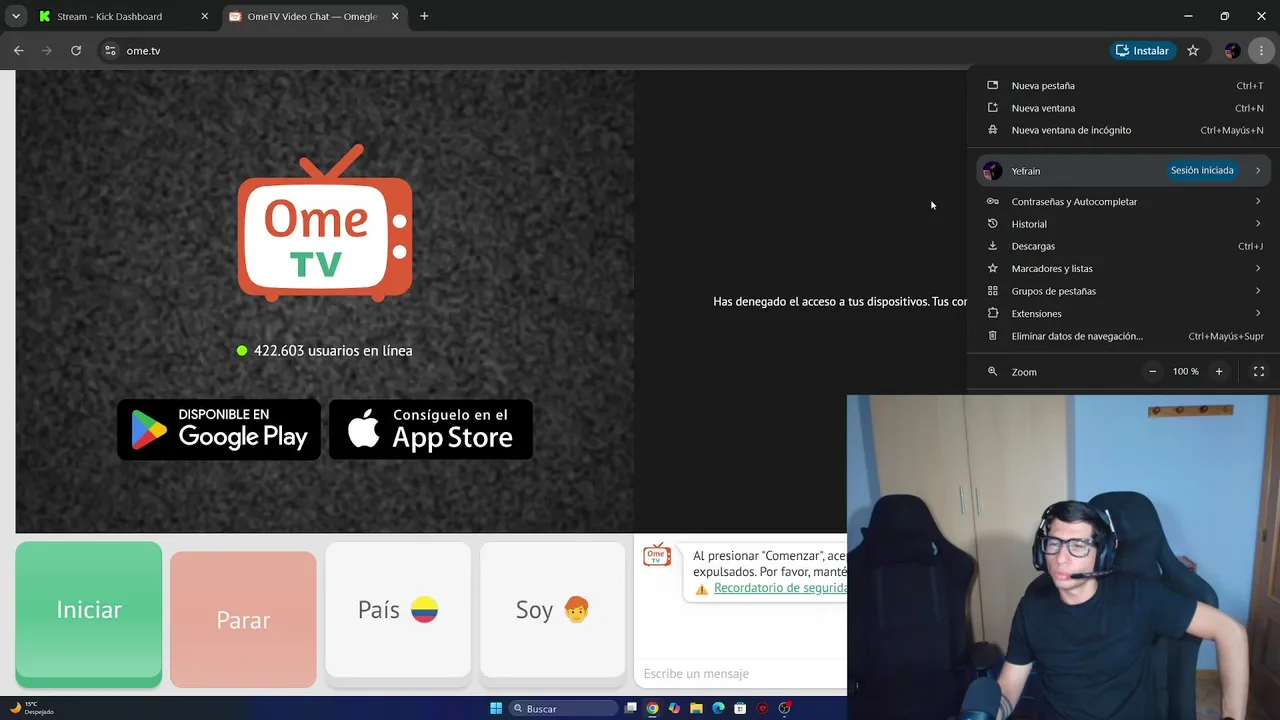
Task: Toggle fullscreen mode icon in Zoom row
Action: pyautogui.click(x=1259, y=371)
